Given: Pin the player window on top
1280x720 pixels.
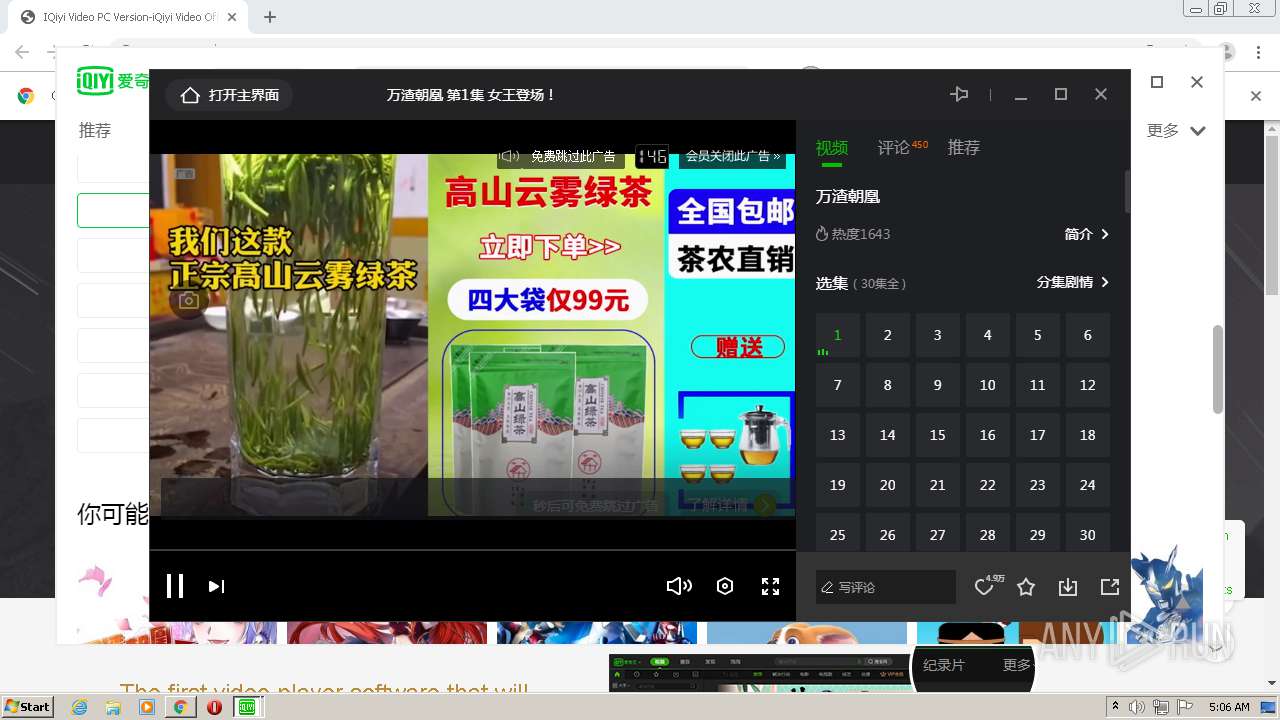Looking at the screenshot, I should click(x=959, y=94).
